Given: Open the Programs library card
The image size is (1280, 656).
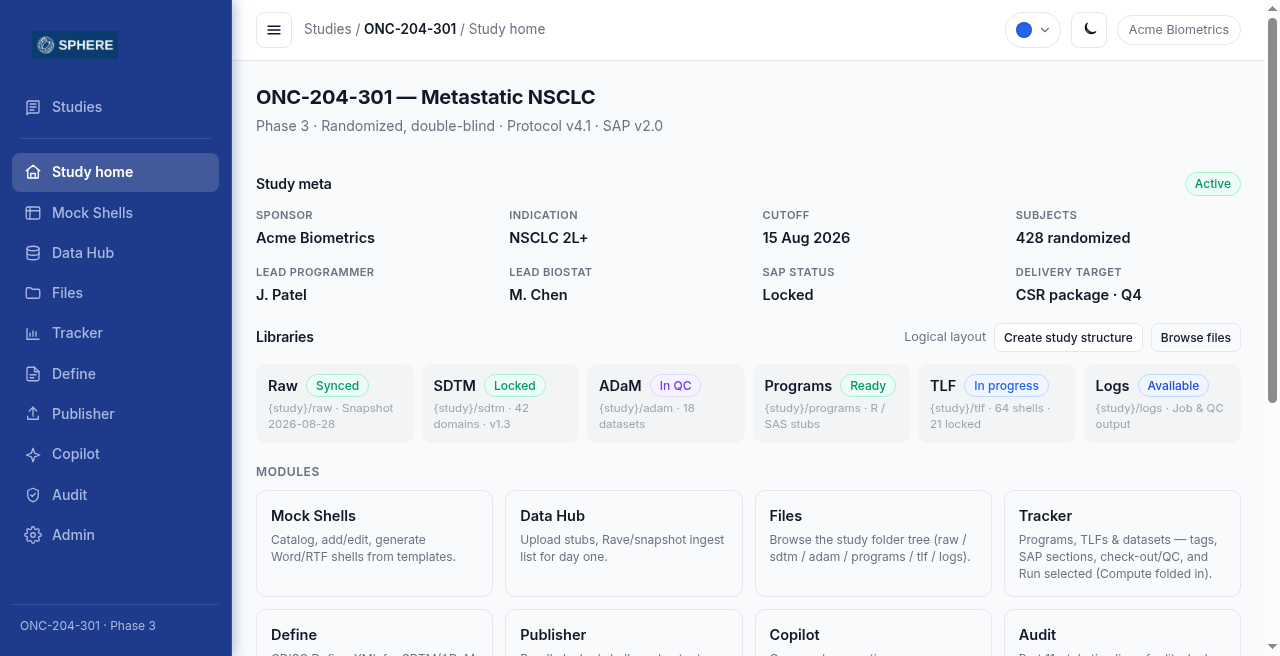Looking at the screenshot, I should pos(831,403).
